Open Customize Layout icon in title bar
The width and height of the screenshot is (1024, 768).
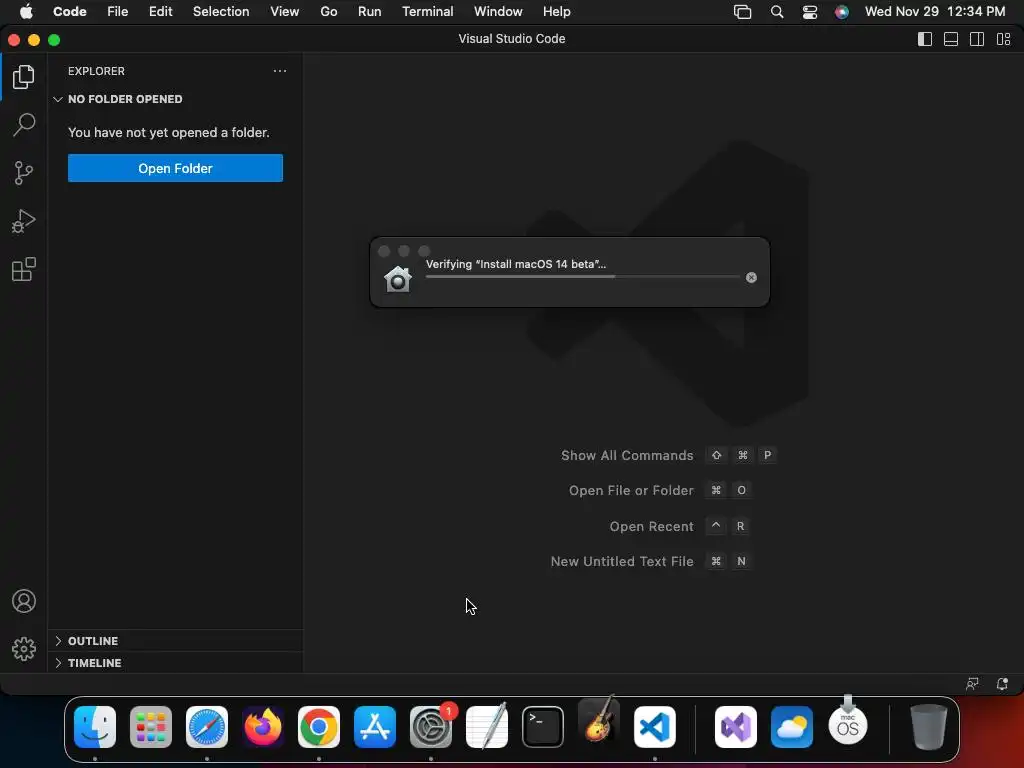(x=1004, y=39)
